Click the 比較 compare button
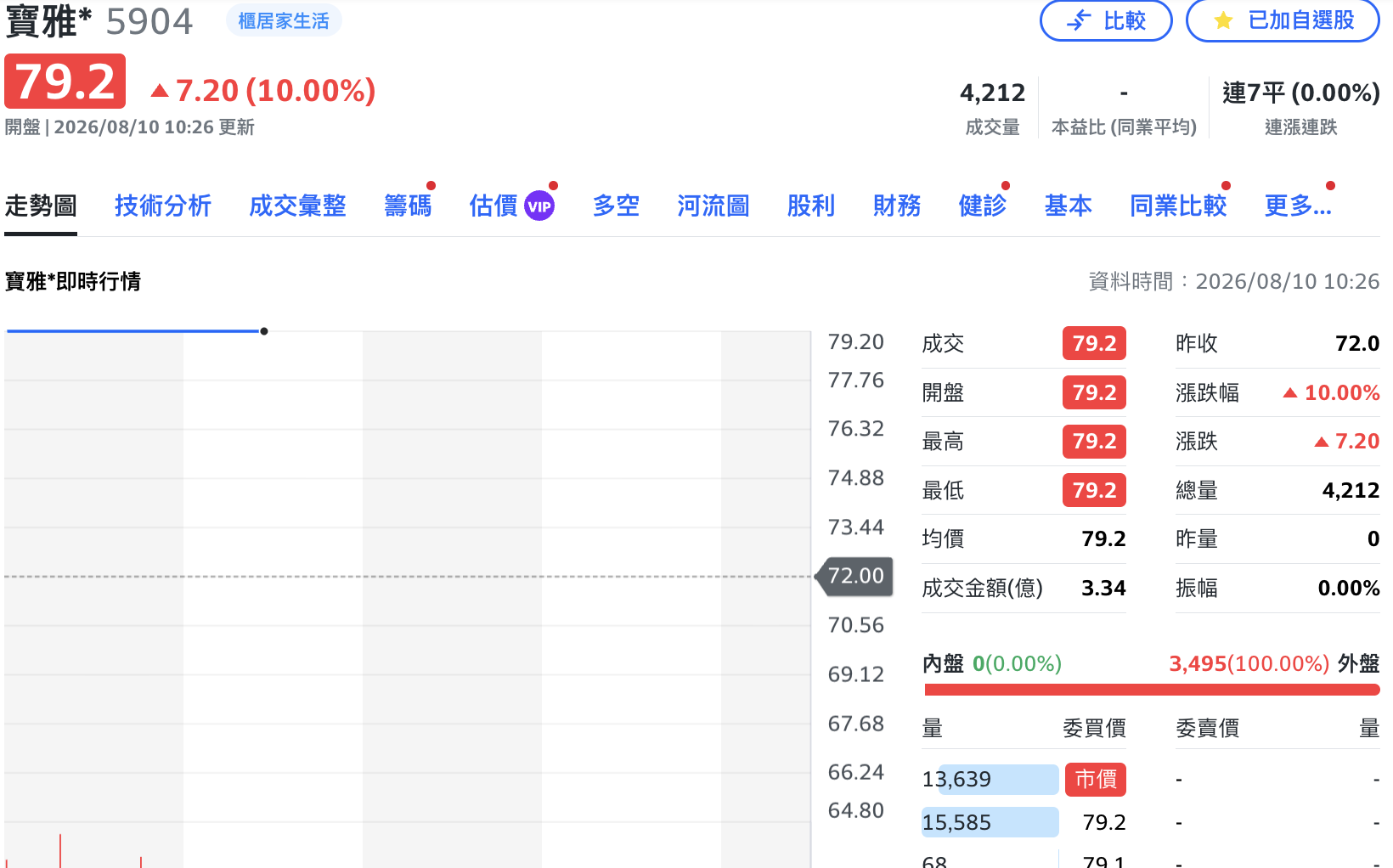Image resolution: width=1393 pixels, height=868 pixels. click(x=1106, y=20)
